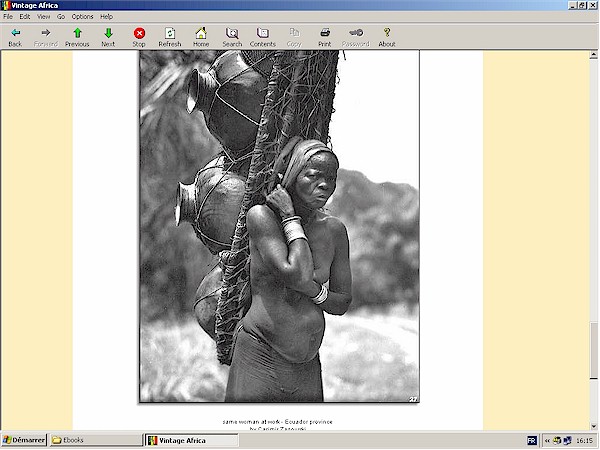Close the Vintage Africa window

(x=592, y=5)
